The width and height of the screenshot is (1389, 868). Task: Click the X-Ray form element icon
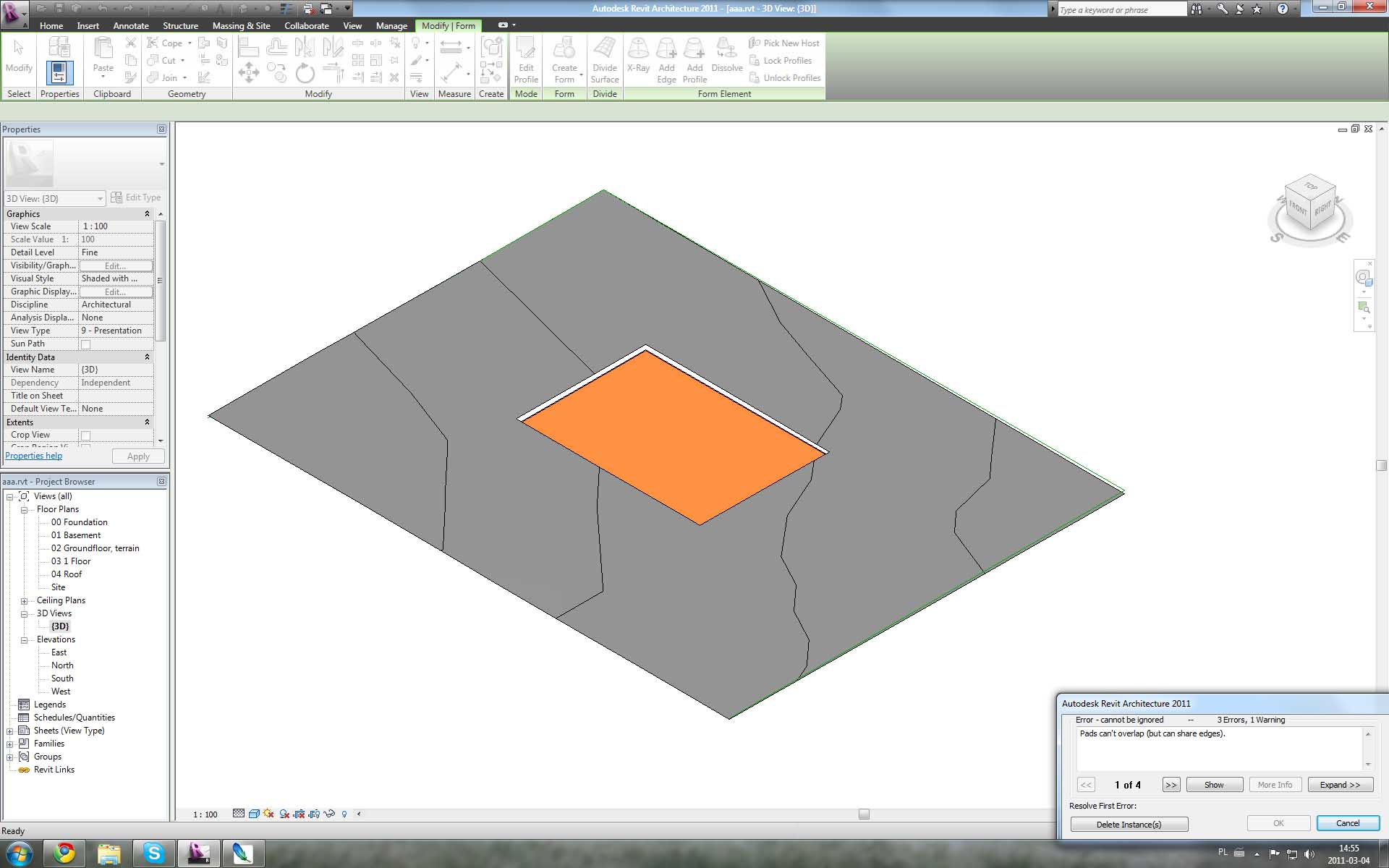[x=637, y=56]
